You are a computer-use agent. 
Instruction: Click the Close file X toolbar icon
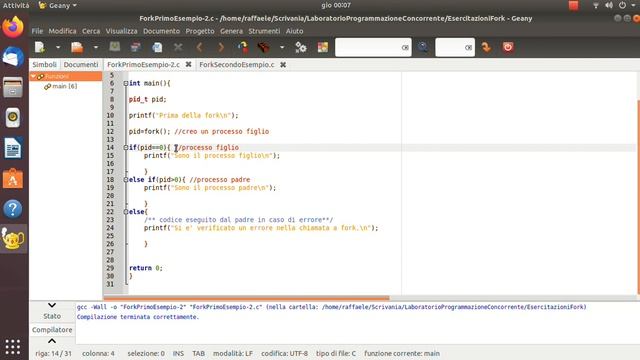pos(178,47)
